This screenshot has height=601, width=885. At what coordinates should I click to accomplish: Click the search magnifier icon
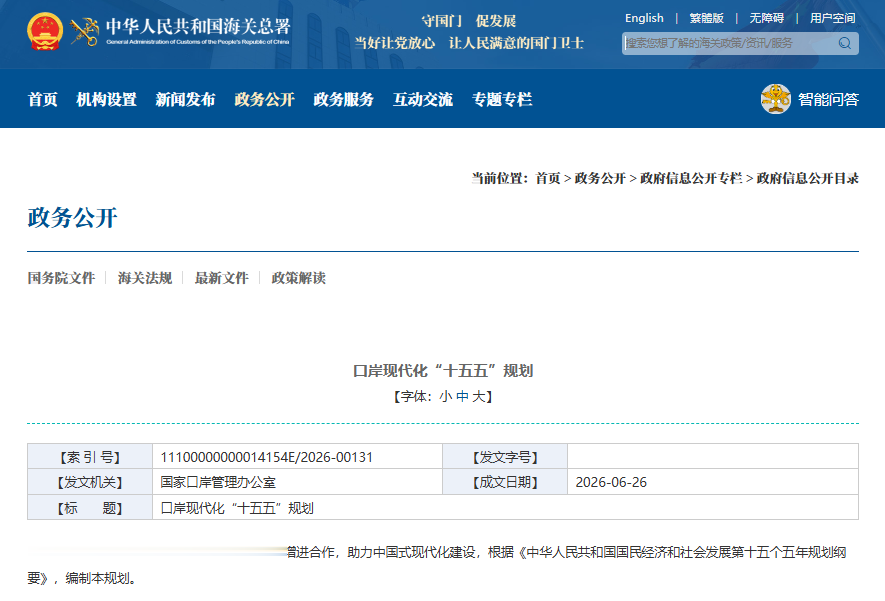click(844, 43)
